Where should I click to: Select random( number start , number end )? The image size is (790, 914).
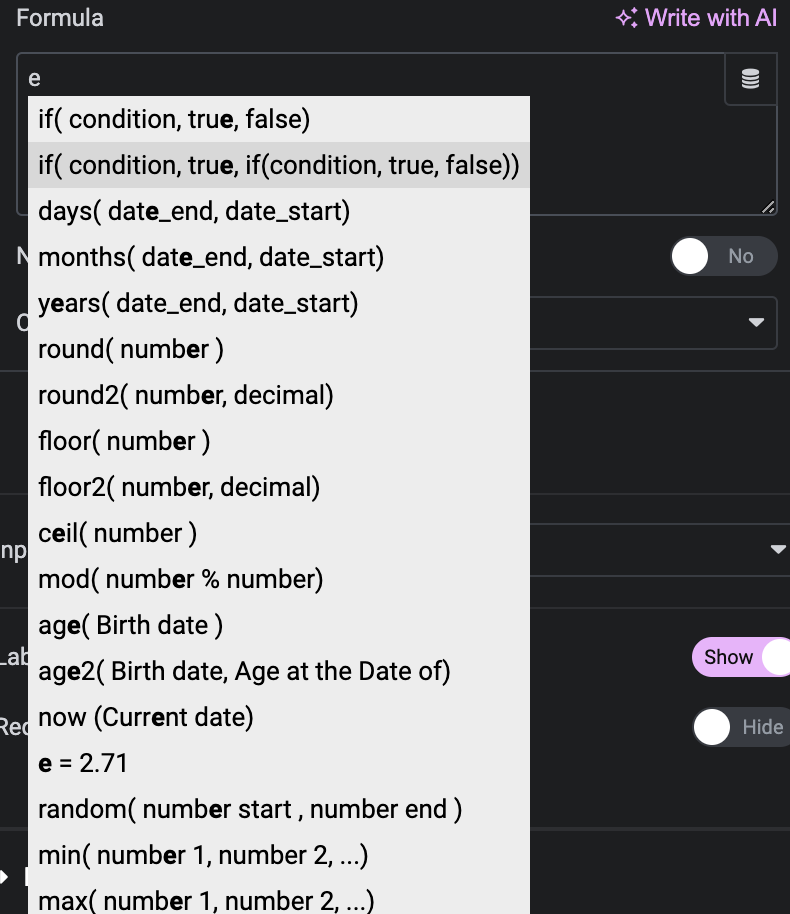279,810
